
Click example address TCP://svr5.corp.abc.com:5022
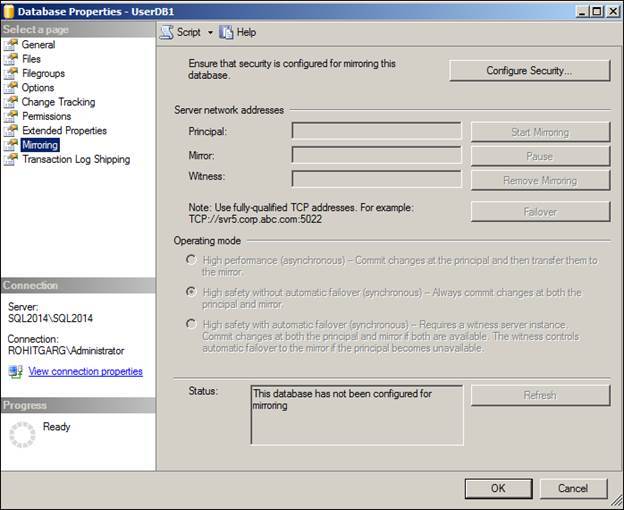click(x=255, y=219)
